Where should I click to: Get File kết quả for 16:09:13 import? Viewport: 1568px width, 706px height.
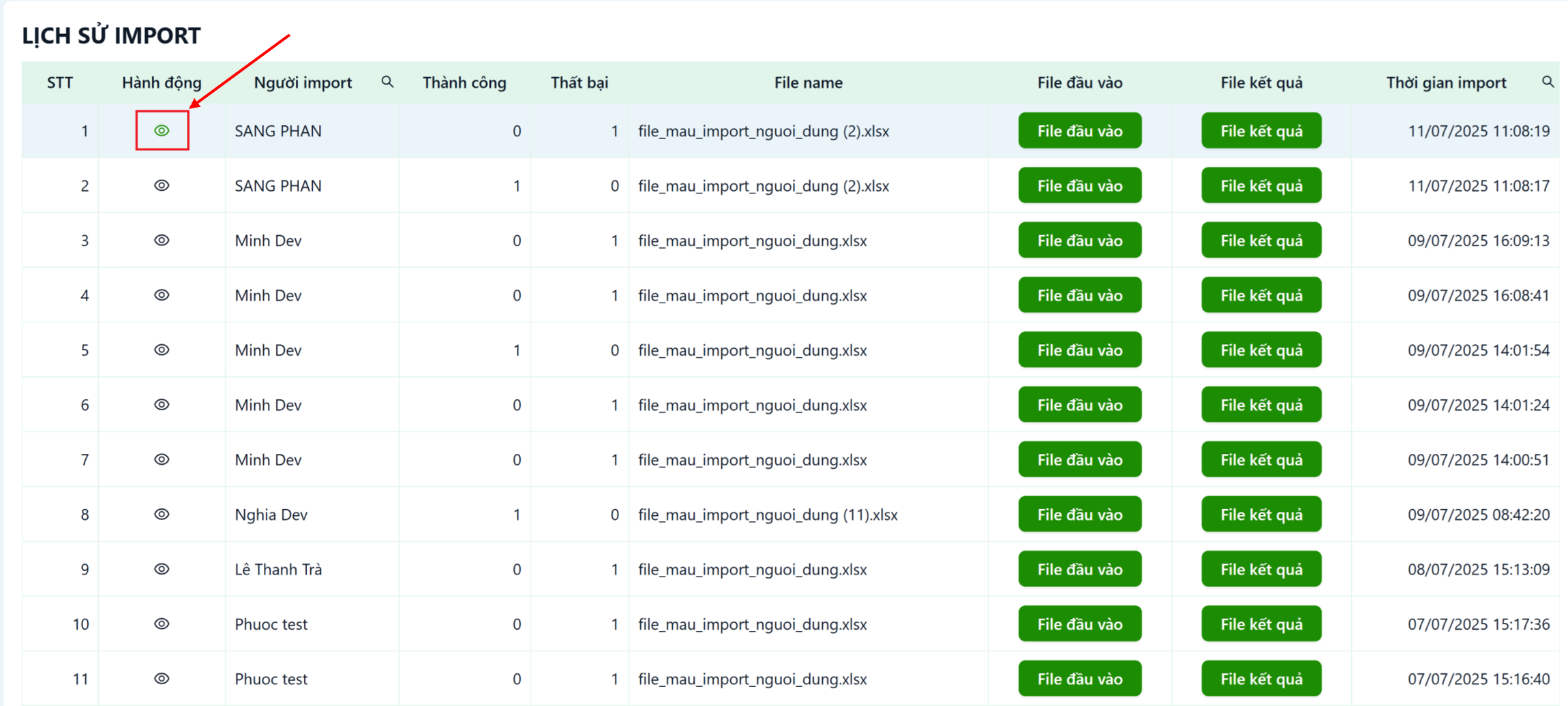(1261, 241)
